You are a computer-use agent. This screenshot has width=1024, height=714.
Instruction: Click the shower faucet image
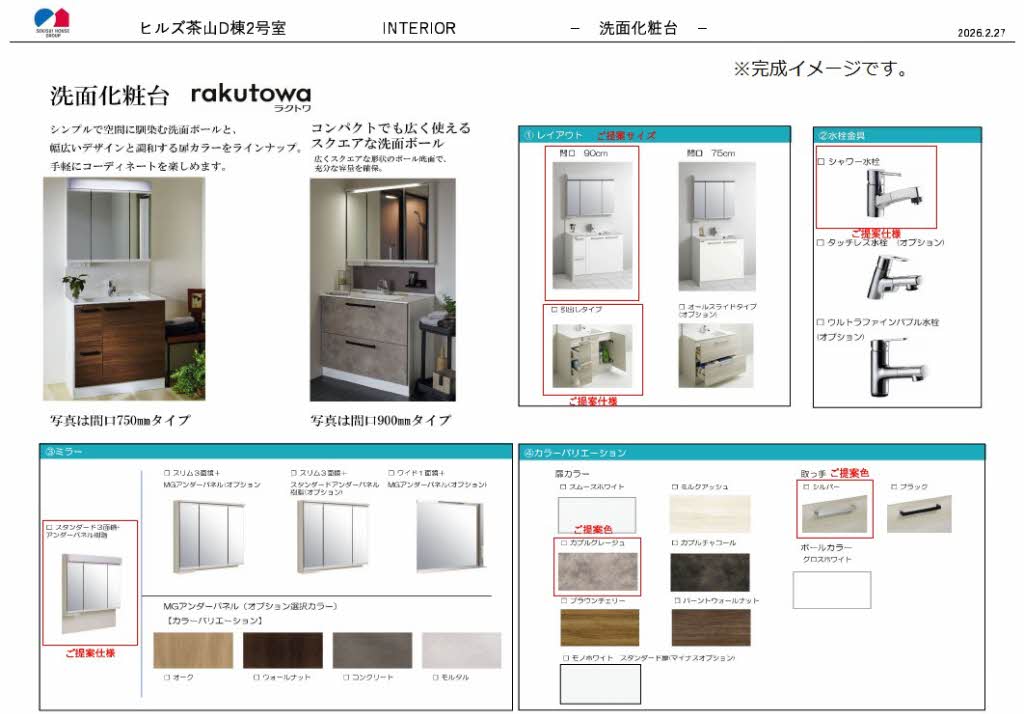click(893, 194)
